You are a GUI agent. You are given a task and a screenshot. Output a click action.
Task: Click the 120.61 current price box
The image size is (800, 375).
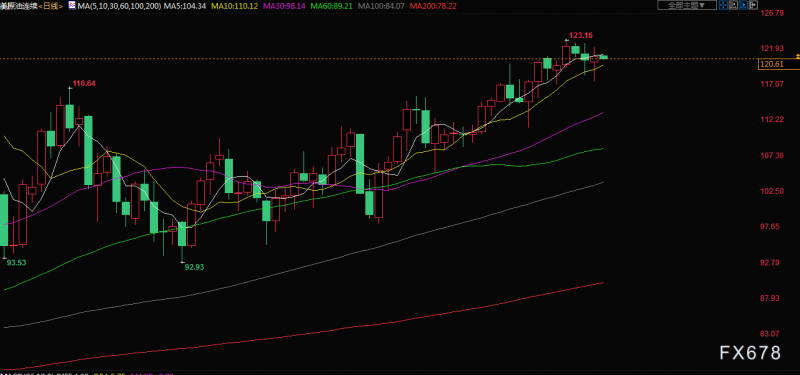click(779, 64)
